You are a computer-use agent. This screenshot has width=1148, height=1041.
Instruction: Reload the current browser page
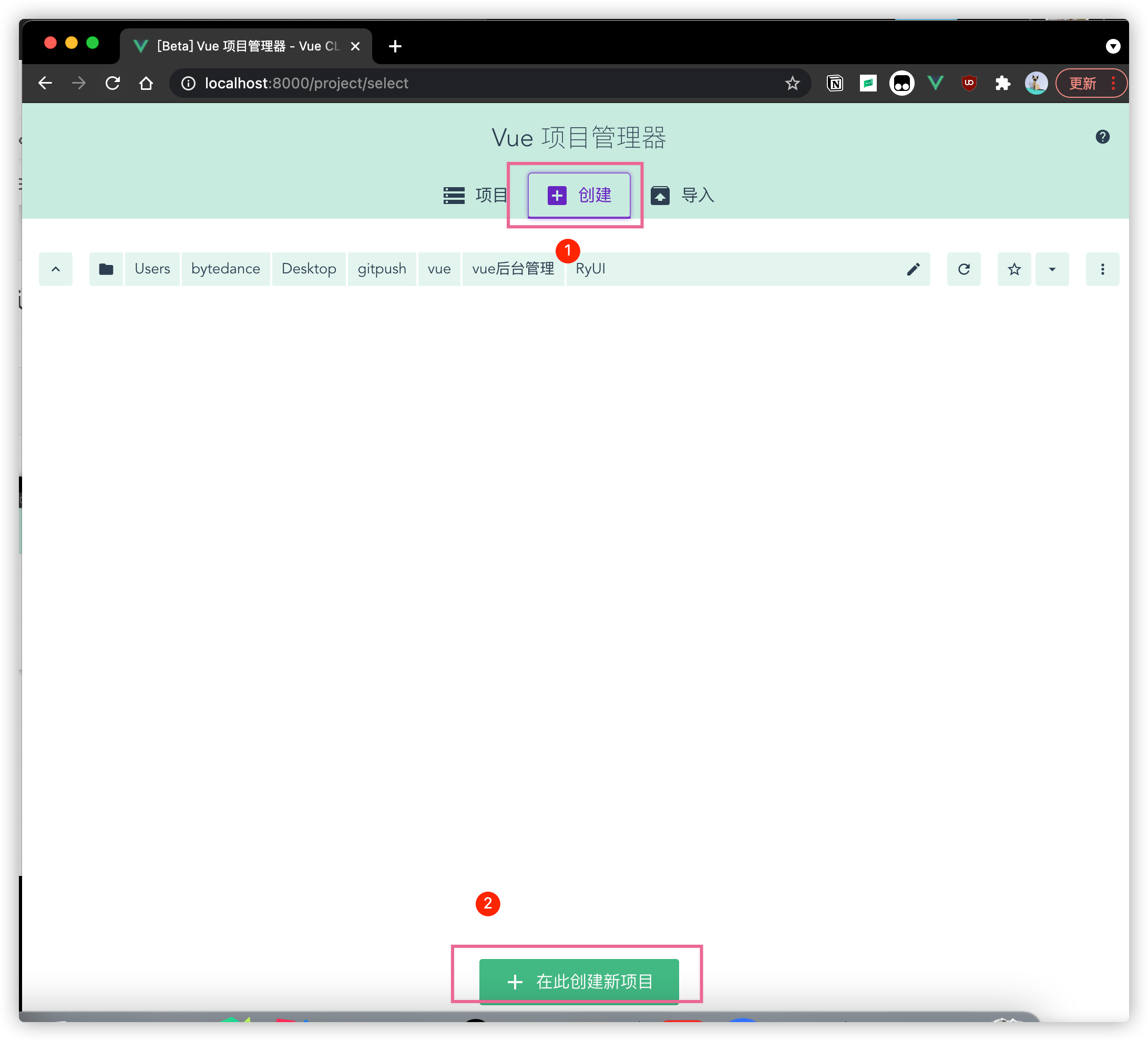tap(112, 83)
